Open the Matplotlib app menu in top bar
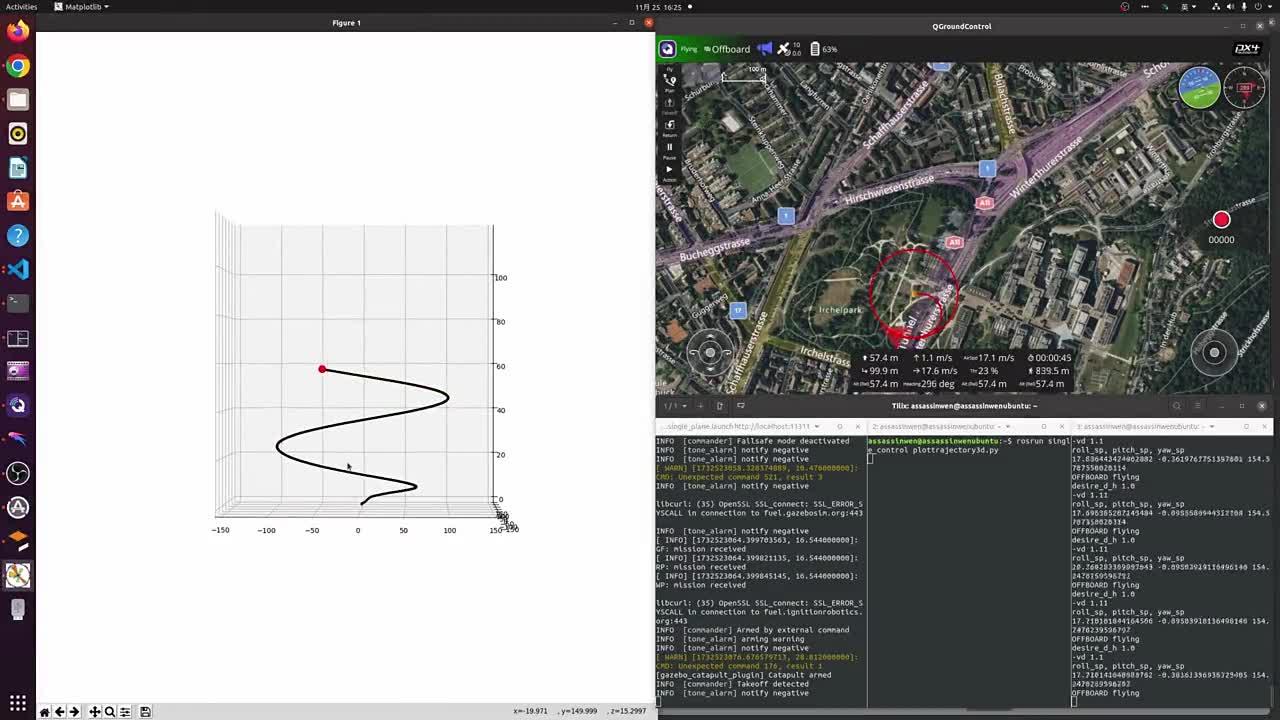The height and width of the screenshot is (720, 1280). pos(81,7)
